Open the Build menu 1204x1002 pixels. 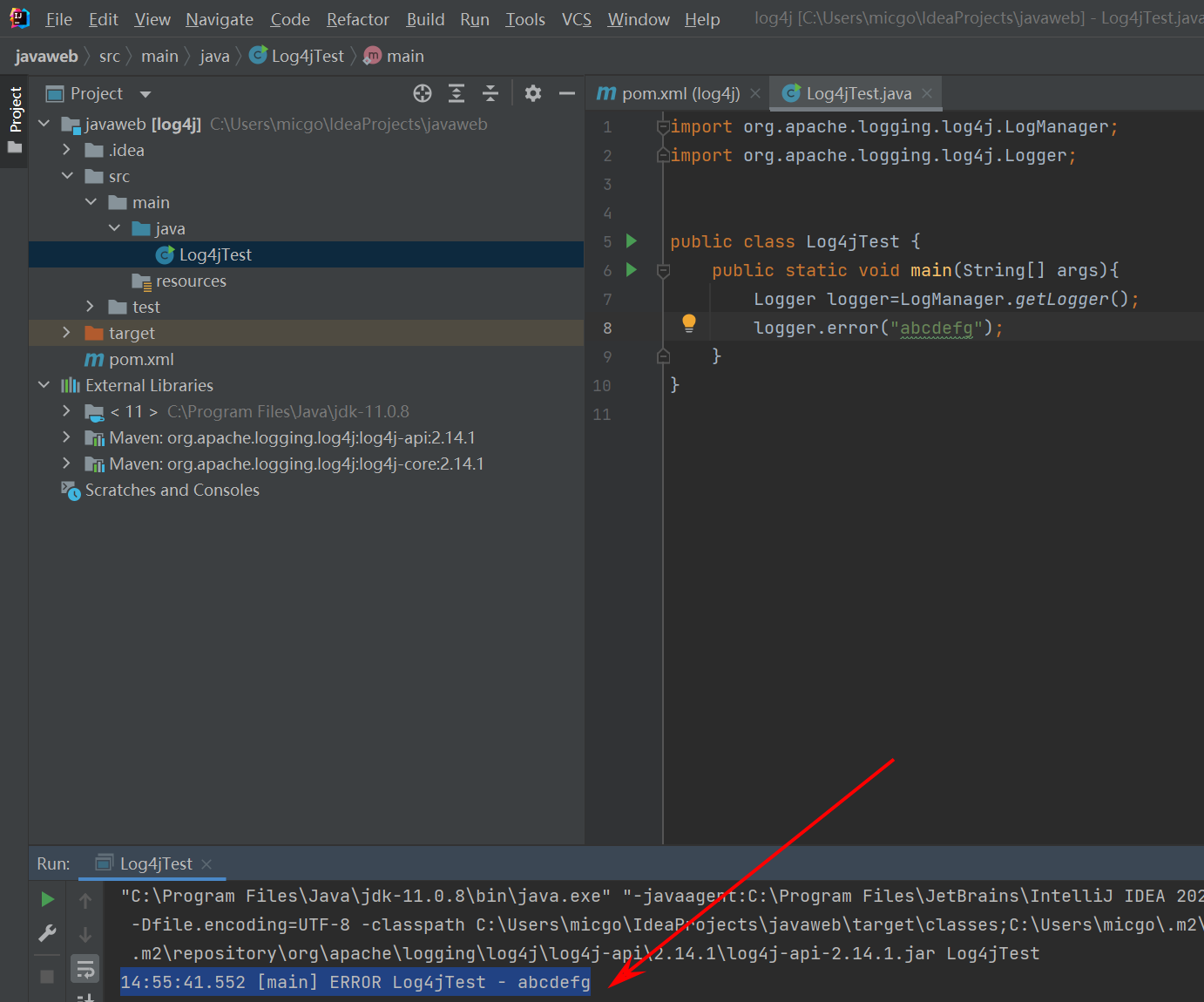(x=425, y=19)
